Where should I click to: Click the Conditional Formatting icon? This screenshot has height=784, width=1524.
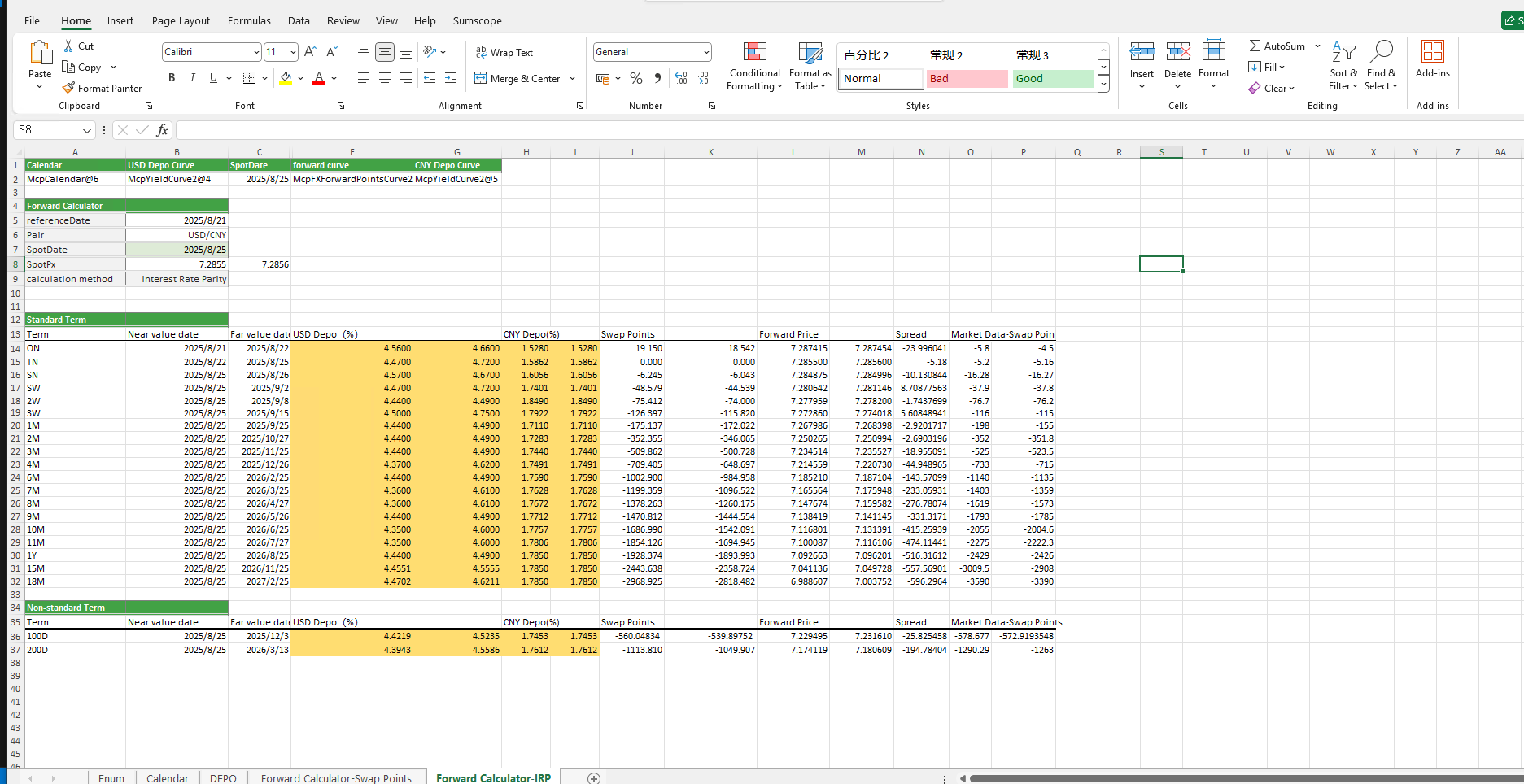pos(754,53)
